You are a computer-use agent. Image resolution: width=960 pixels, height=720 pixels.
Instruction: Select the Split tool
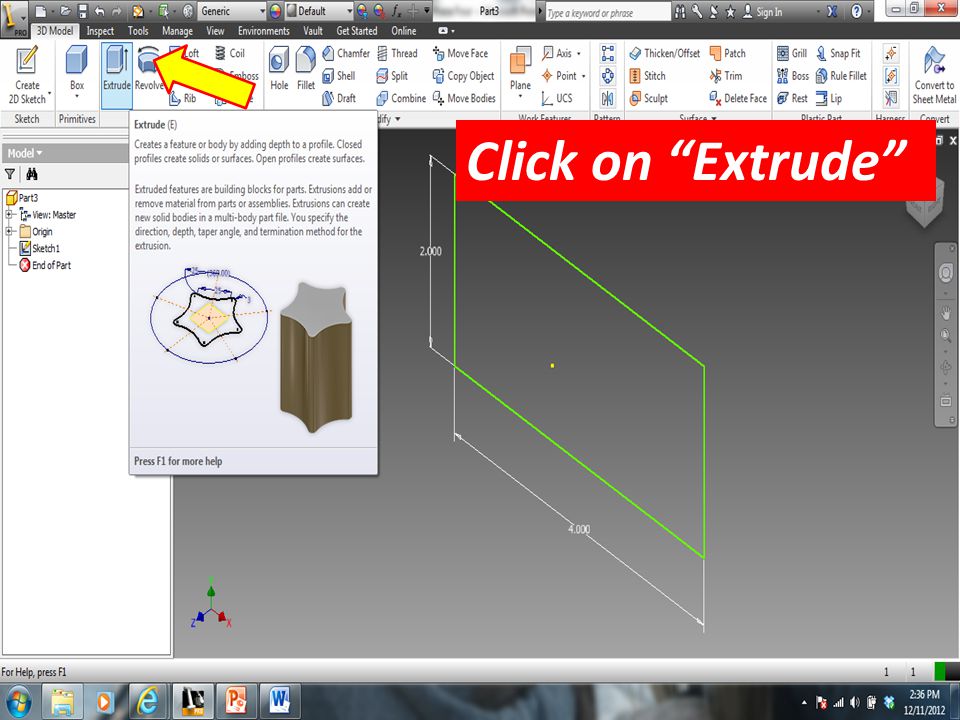tap(392, 76)
